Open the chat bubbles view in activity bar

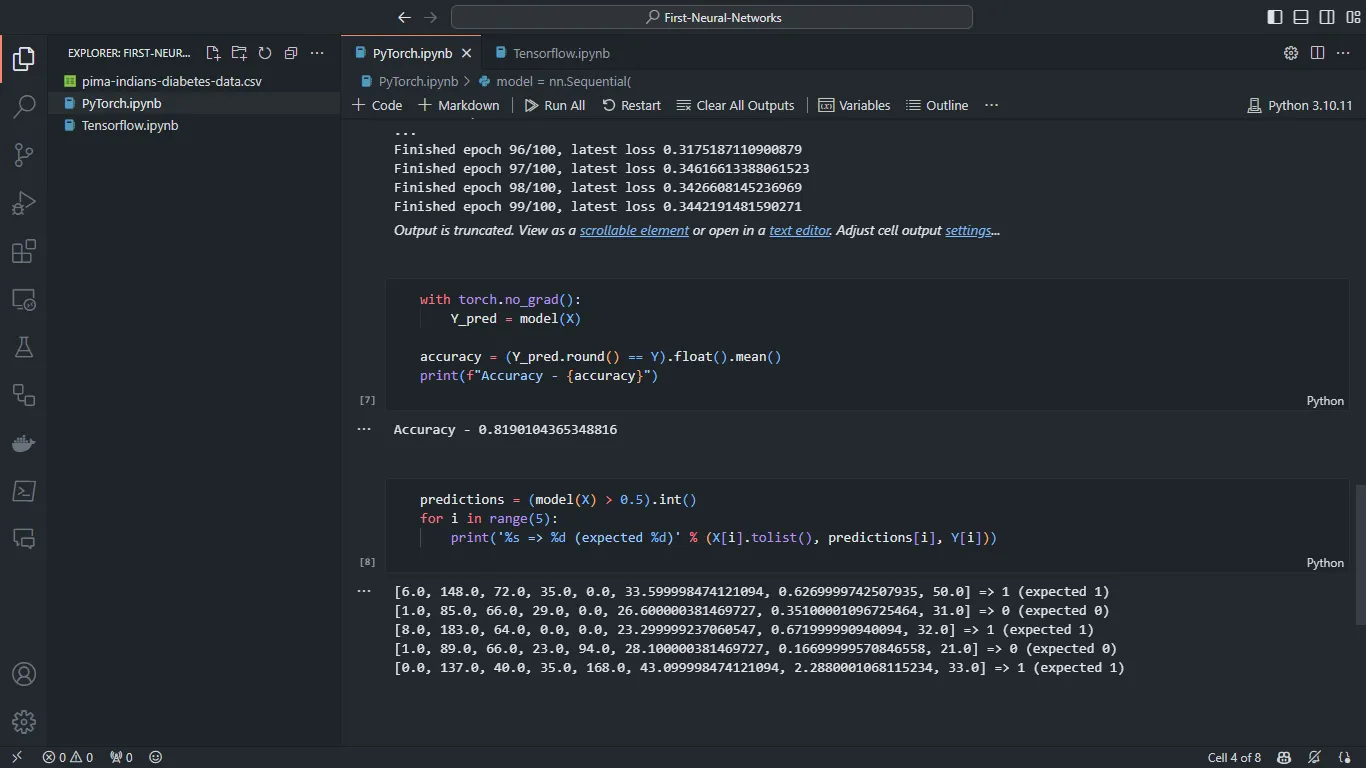[24, 539]
